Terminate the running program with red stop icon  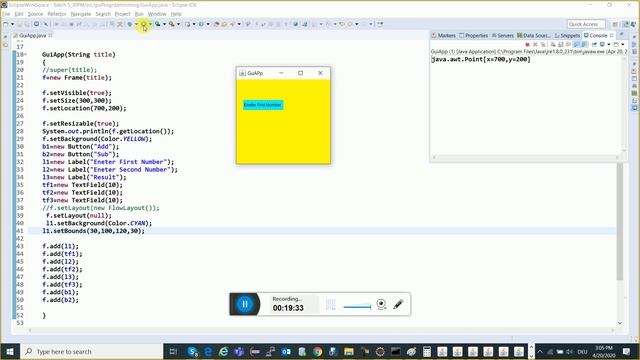(x=527, y=44)
